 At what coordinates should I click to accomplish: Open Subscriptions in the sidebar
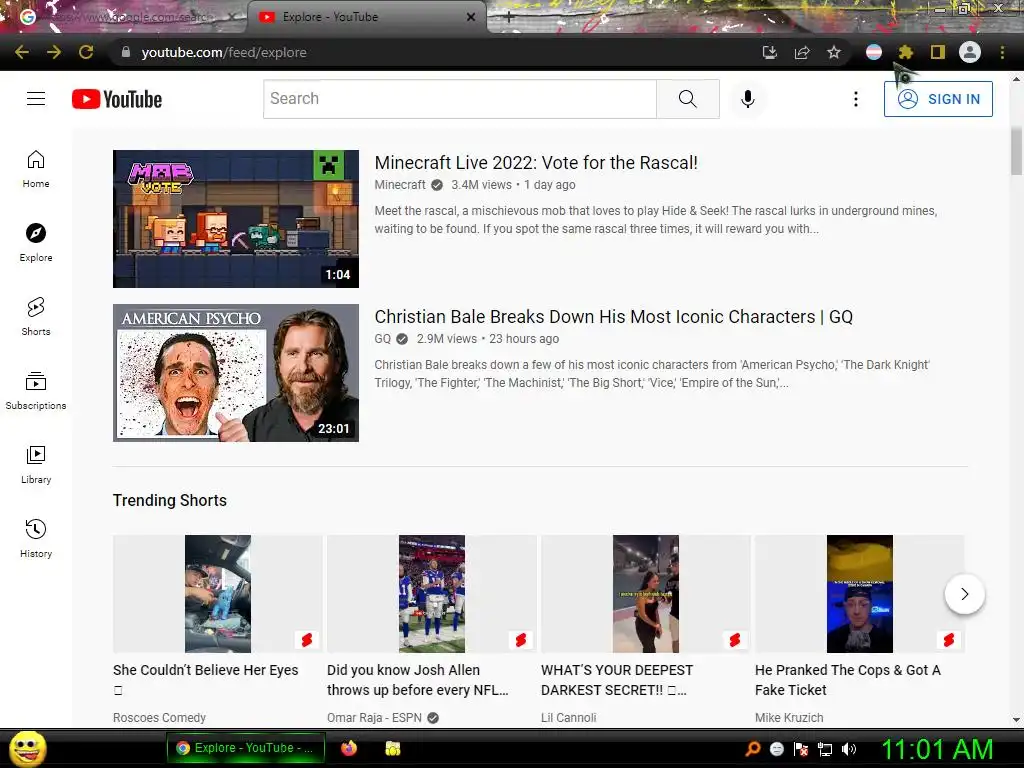coord(36,391)
